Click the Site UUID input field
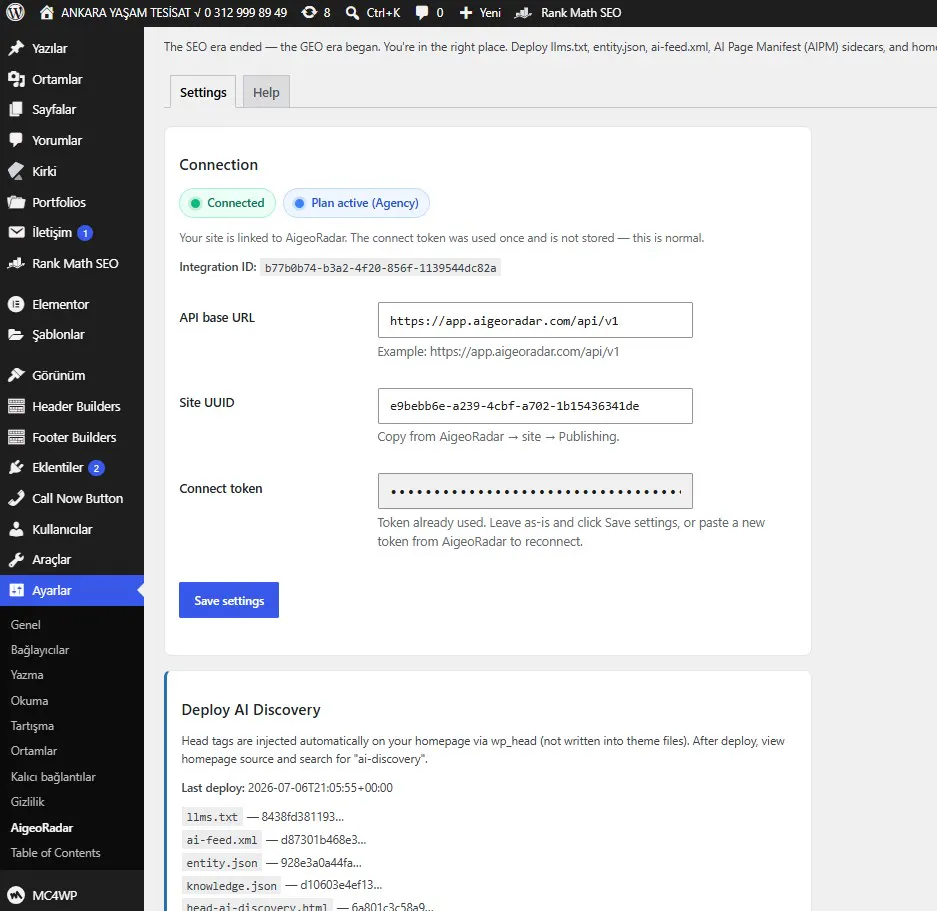The width and height of the screenshot is (937, 911). [535, 406]
